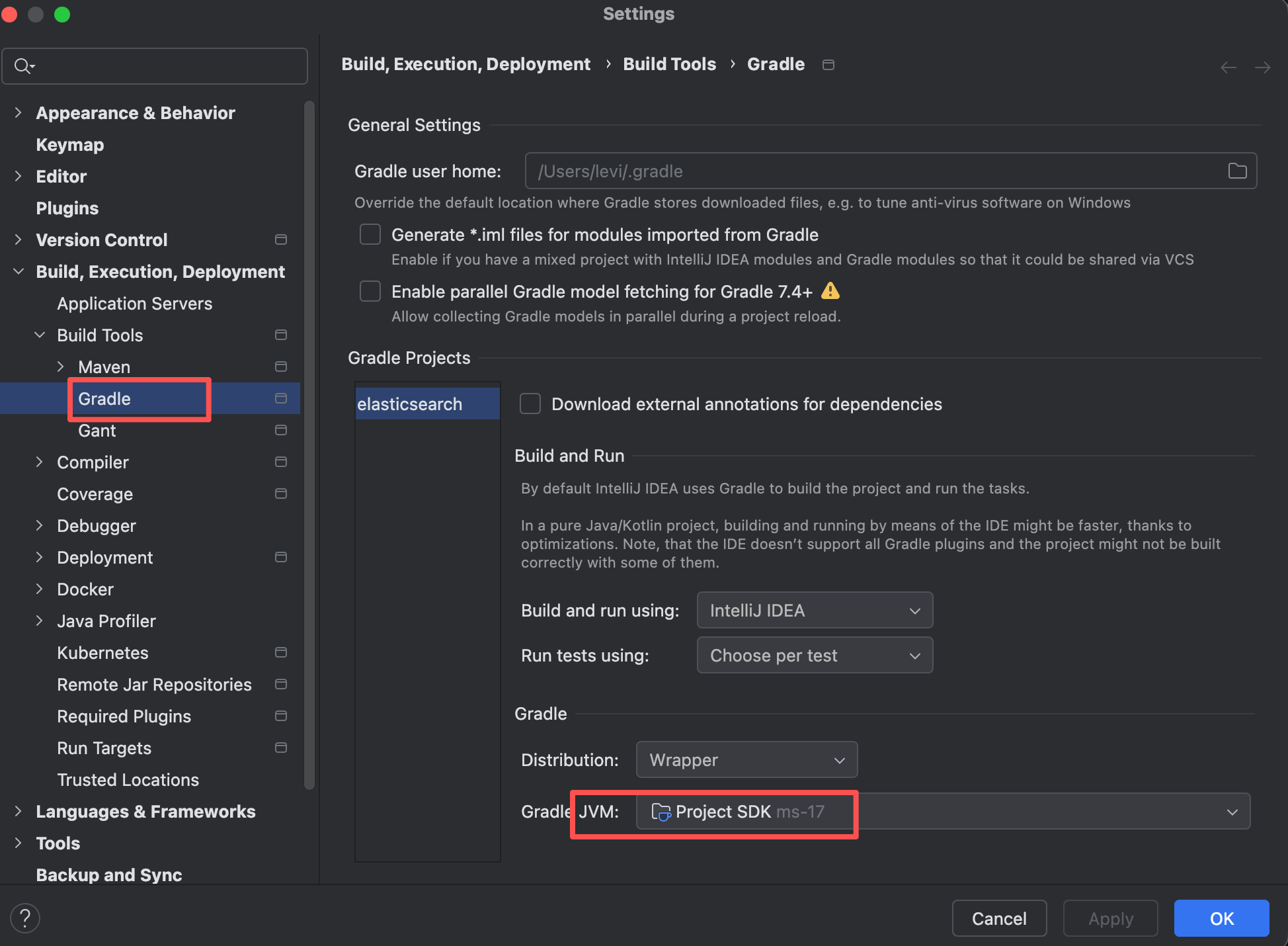This screenshot has height=946, width=1288.
Task: Click the OK button
Action: (x=1221, y=918)
